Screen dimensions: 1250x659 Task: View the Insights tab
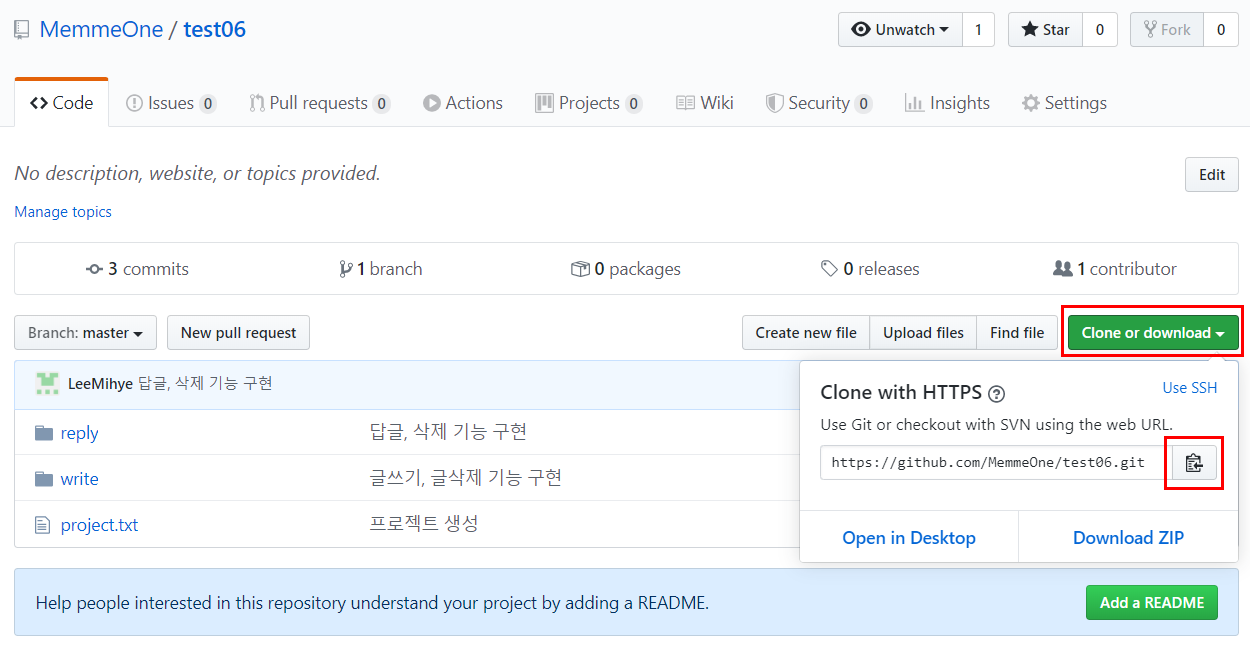click(x=947, y=103)
